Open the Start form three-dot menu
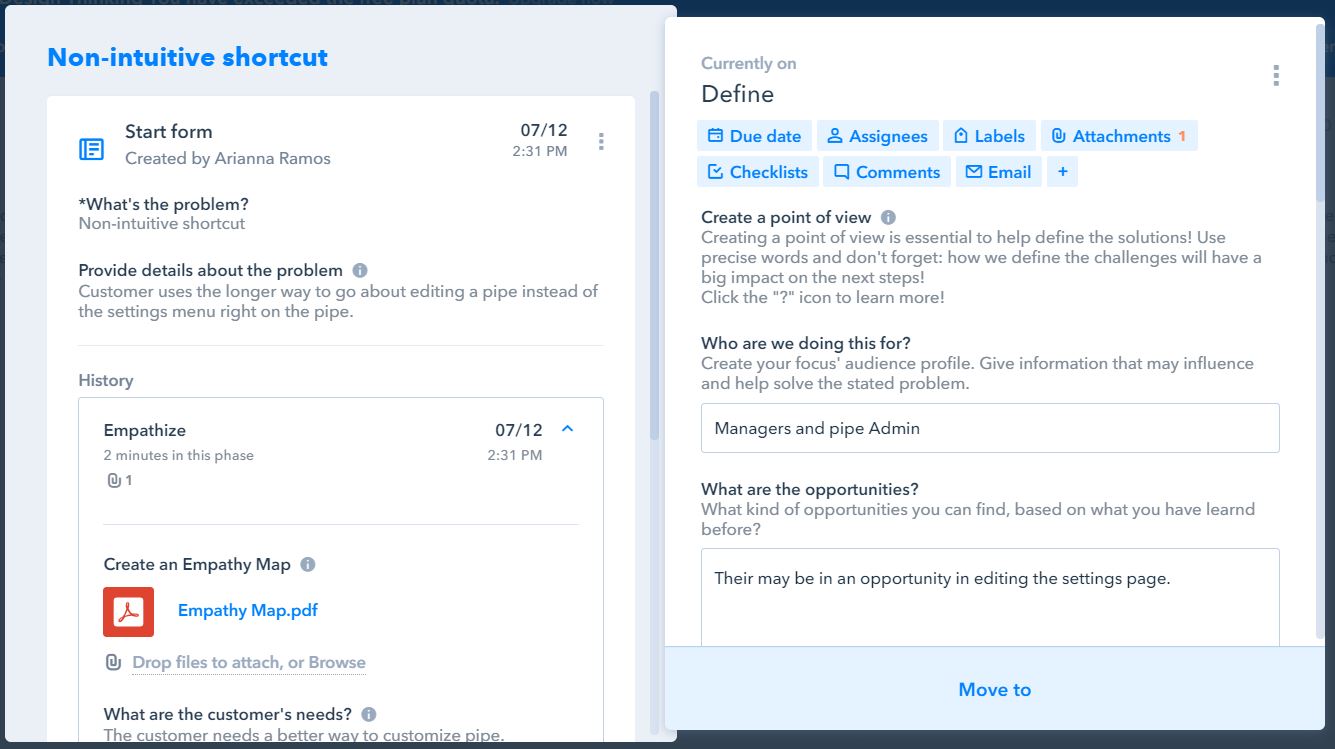The width and height of the screenshot is (1335, 749). tap(601, 141)
